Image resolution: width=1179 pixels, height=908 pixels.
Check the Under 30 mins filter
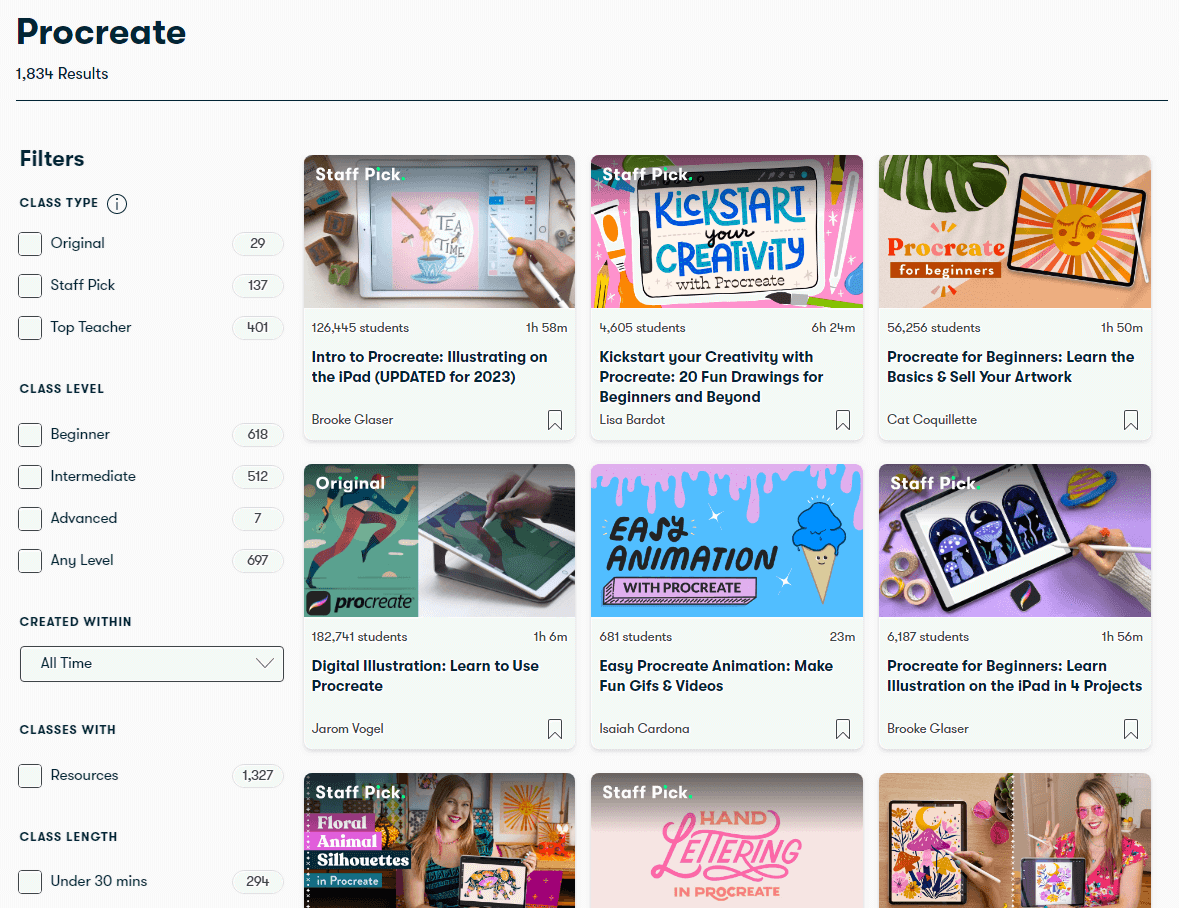pos(30,882)
